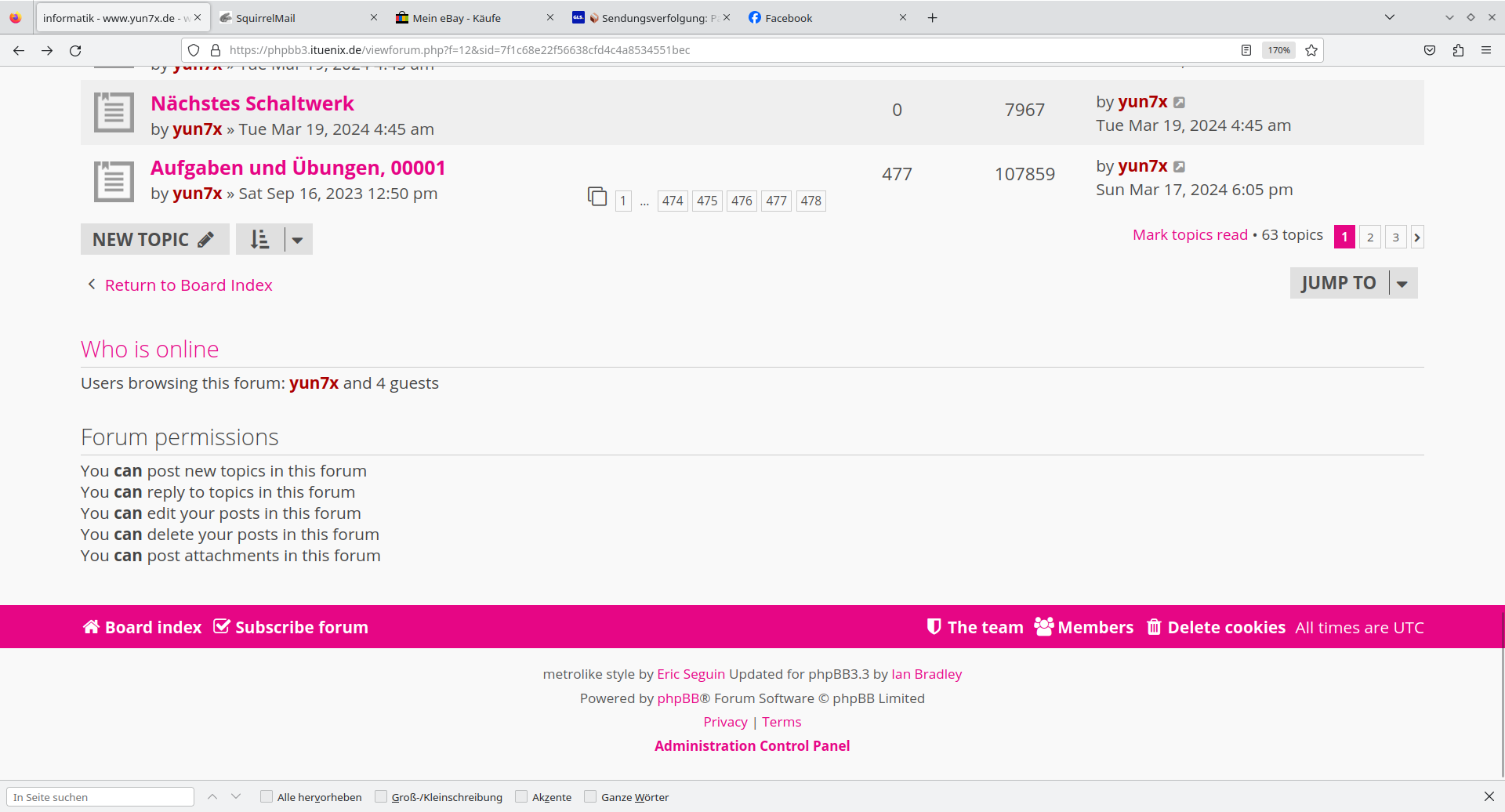Open the Firefox hamburger application menu
This screenshot has width=1505, height=812.
(x=1486, y=50)
